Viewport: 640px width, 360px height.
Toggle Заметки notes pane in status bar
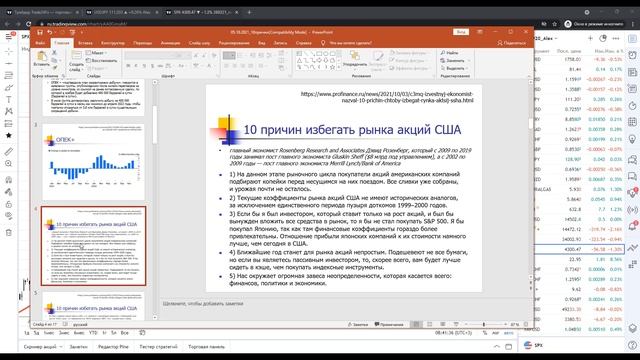[358, 324]
